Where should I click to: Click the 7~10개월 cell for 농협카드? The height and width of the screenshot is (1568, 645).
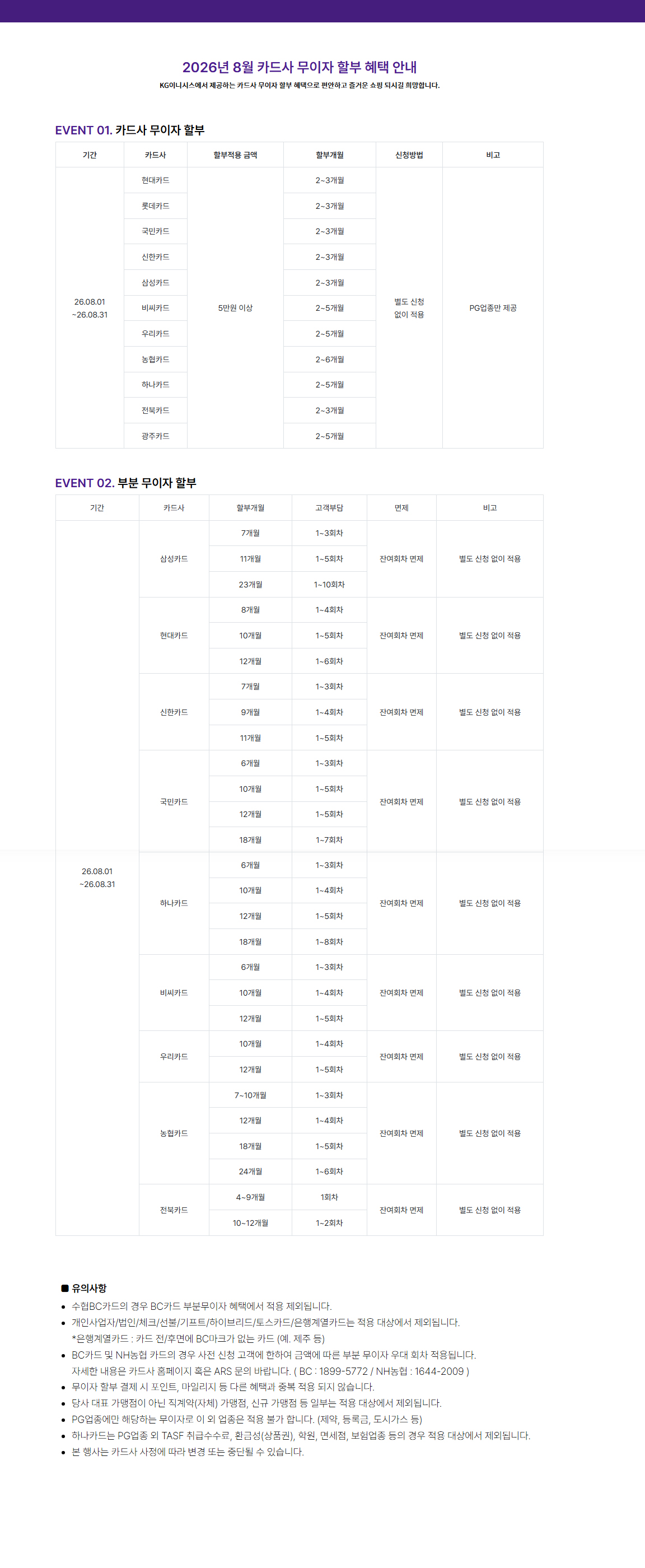click(251, 1095)
